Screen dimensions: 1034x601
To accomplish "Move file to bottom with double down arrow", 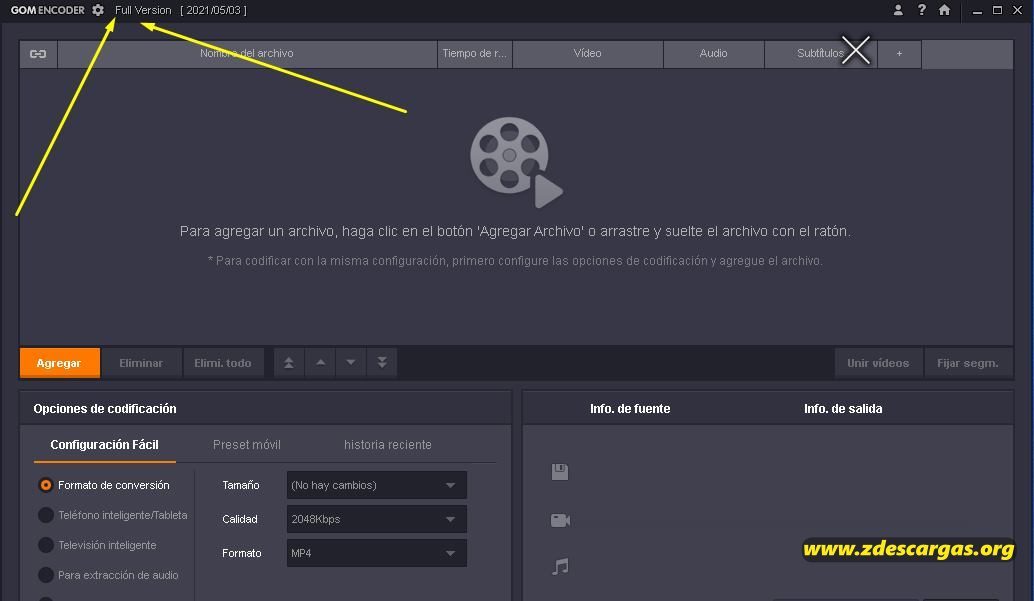I will point(382,362).
